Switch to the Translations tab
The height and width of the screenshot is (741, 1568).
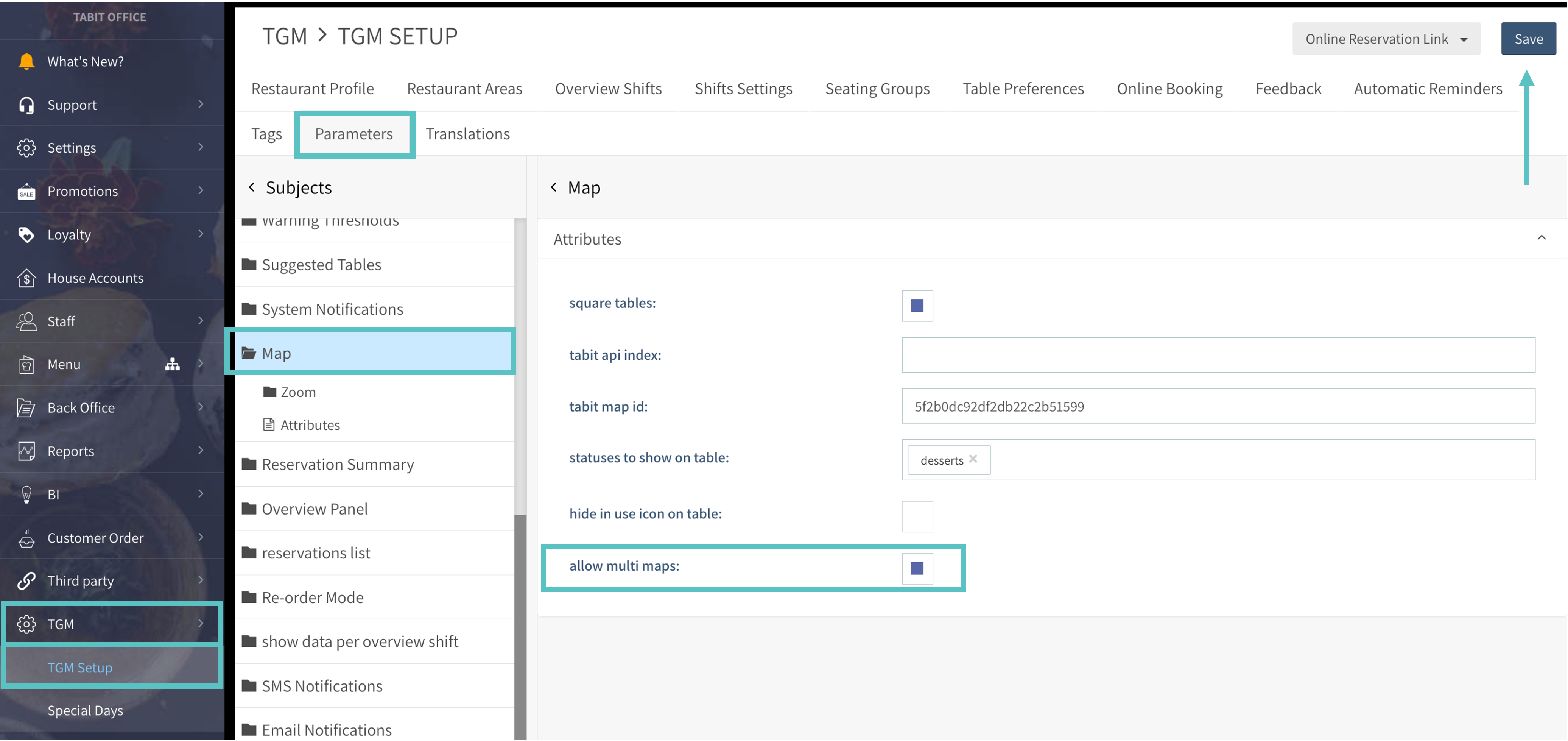tap(467, 134)
